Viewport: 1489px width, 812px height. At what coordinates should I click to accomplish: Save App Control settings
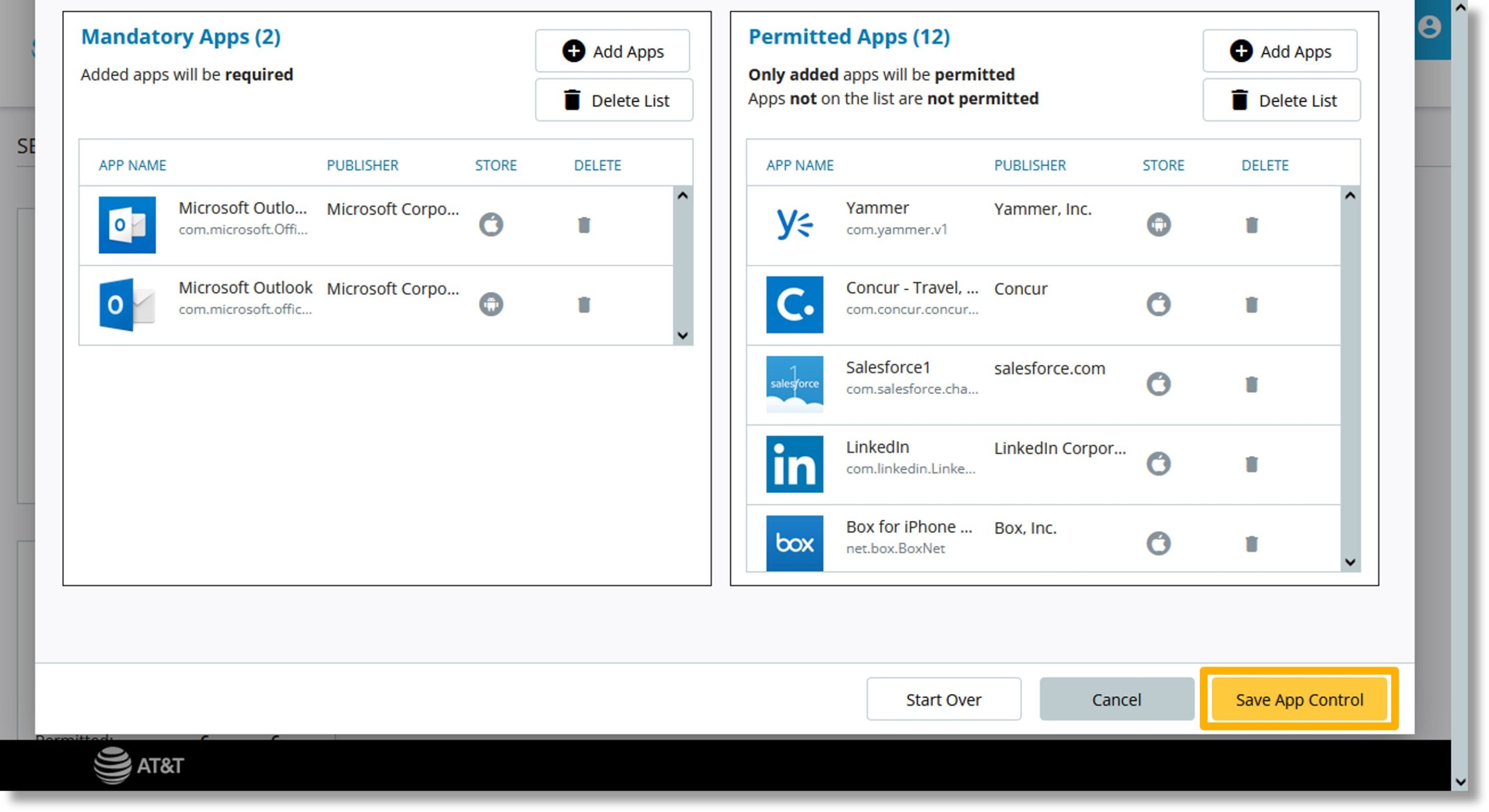tap(1299, 699)
